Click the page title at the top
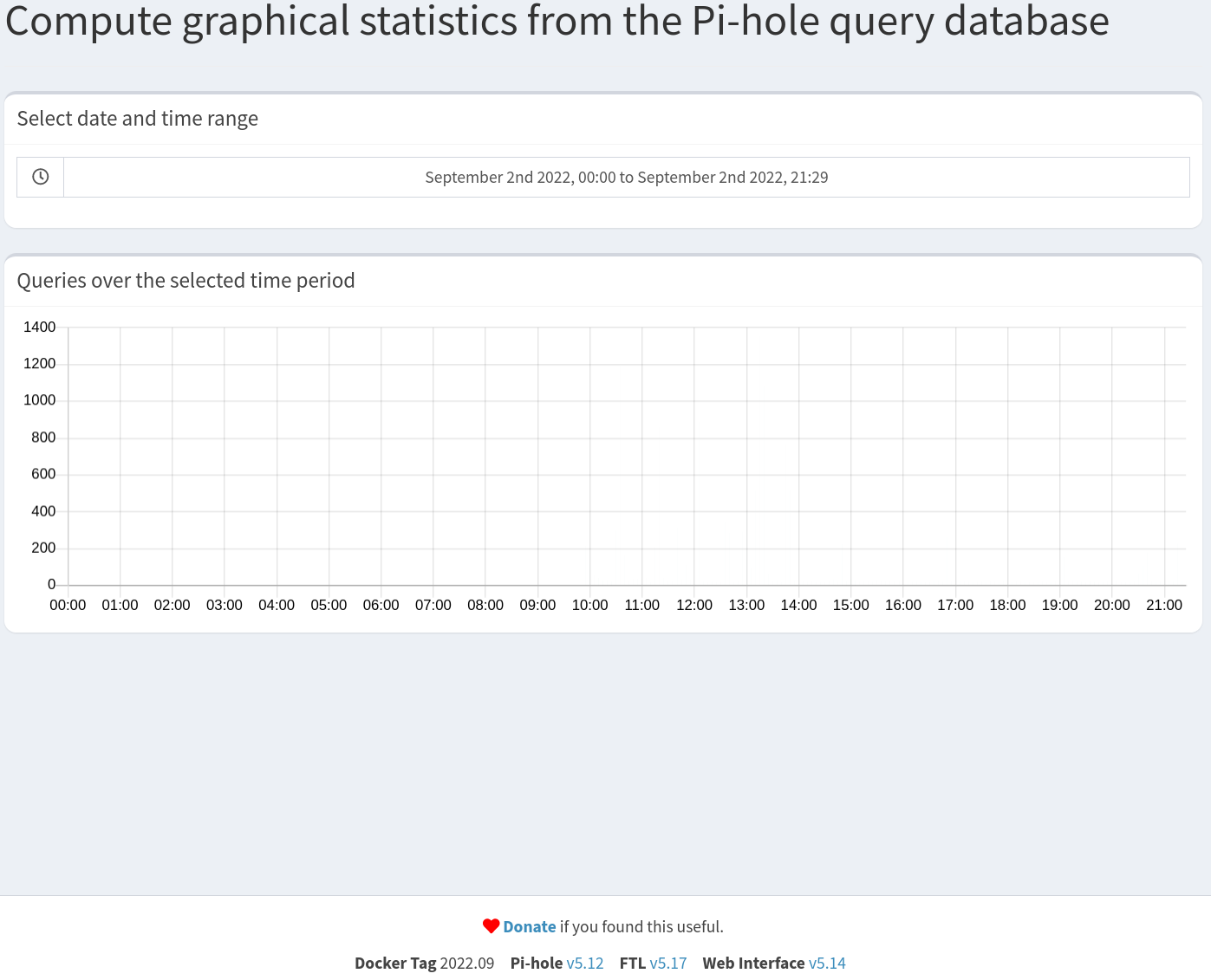 click(x=557, y=22)
